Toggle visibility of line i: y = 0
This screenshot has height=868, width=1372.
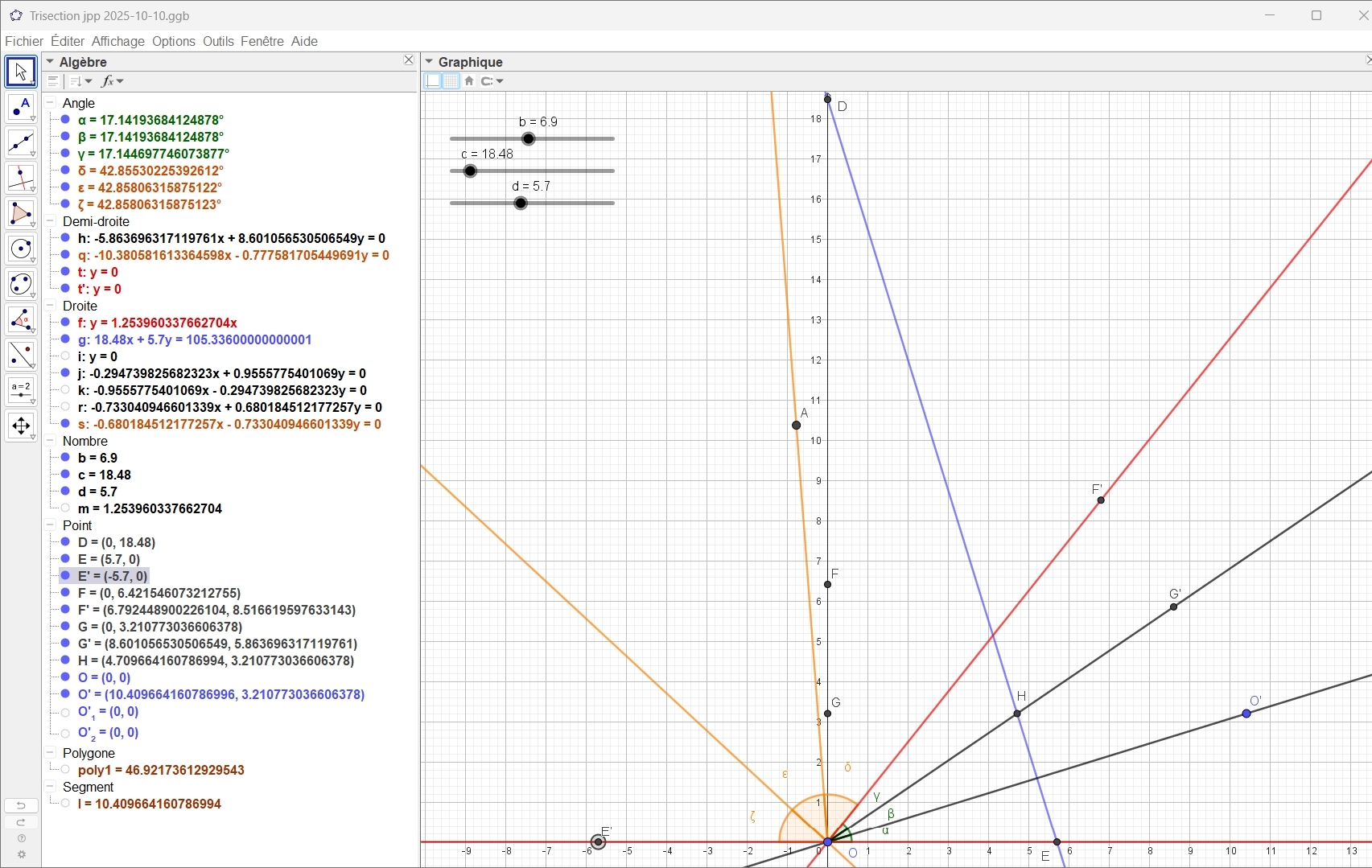click(x=65, y=356)
